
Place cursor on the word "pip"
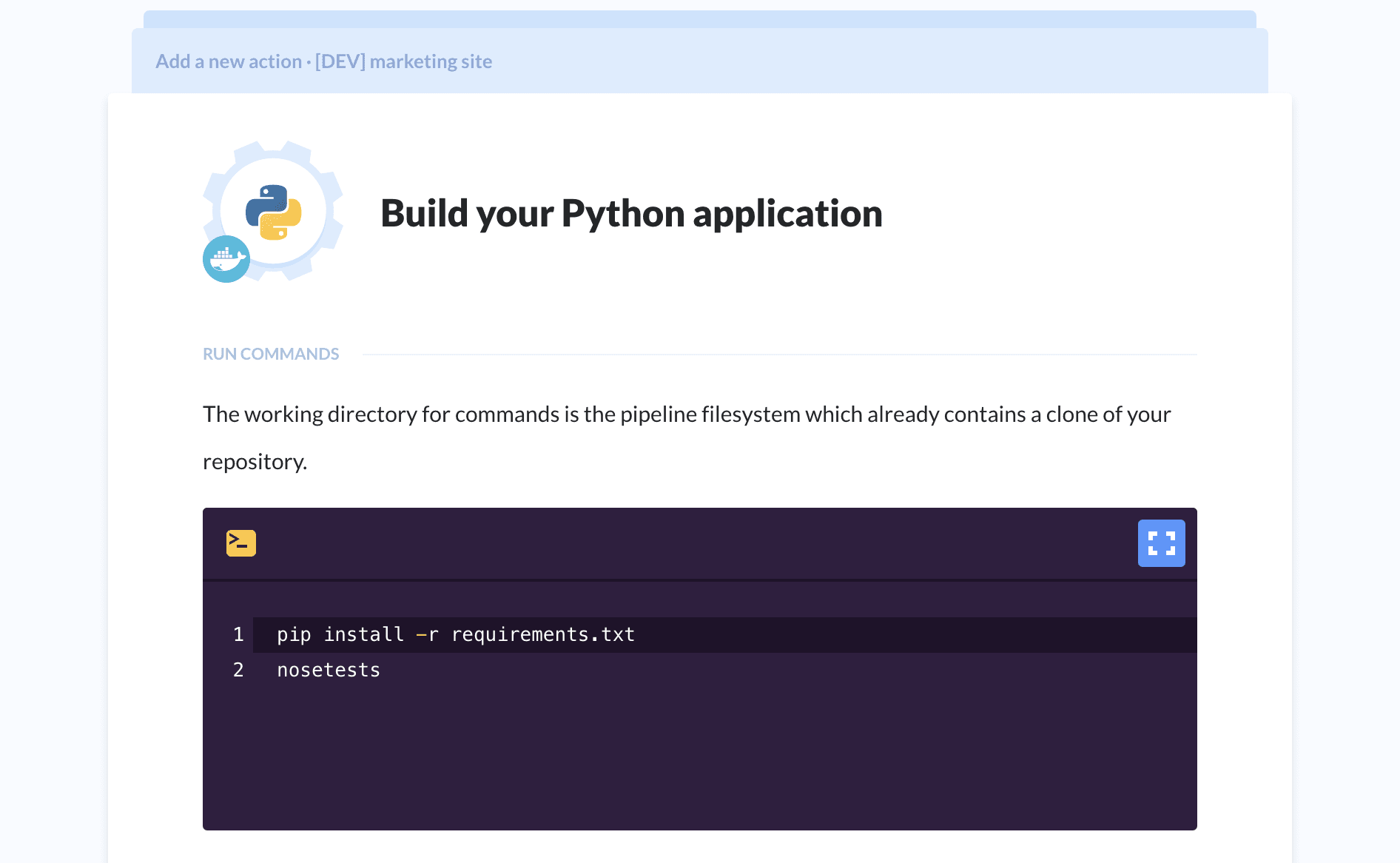[x=294, y=634]
